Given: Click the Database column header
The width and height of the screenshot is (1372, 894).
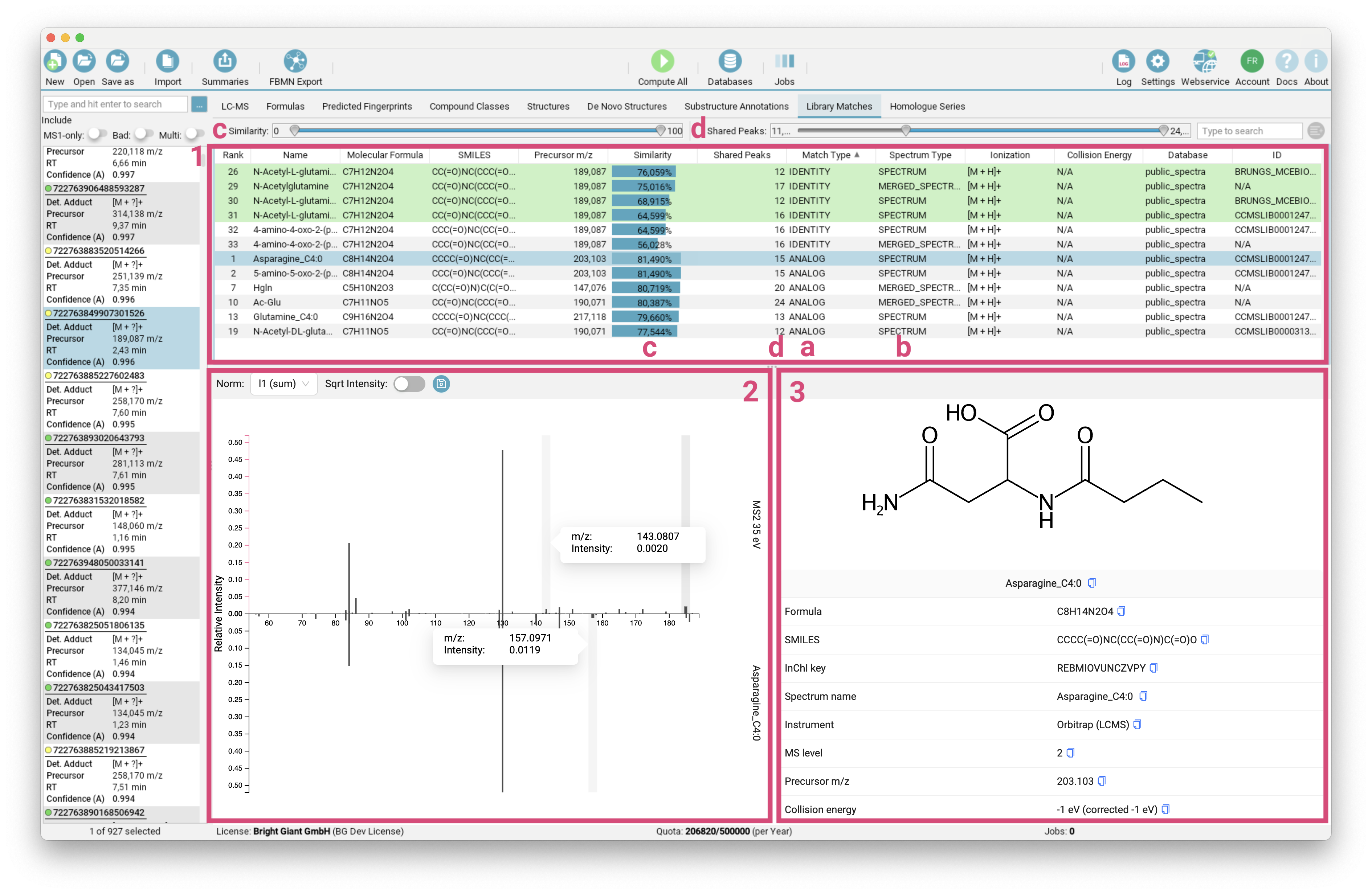Looking at the screenshot, I should 1187,155.
